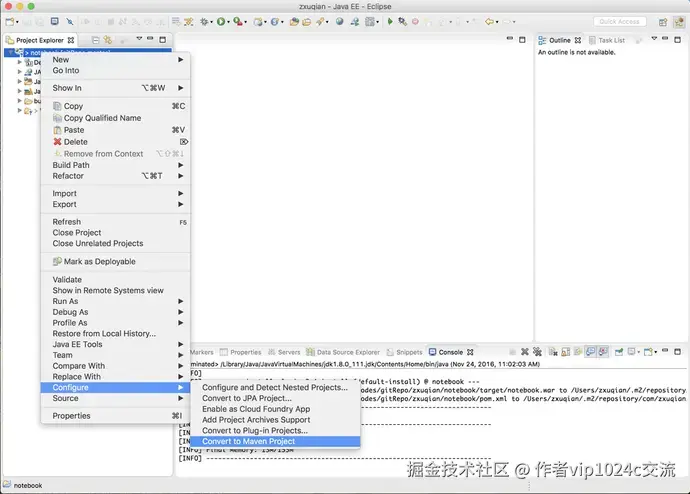This screenshot has height=494, width=690.
Task: Click the Skip All Breakpoints toolbar icon
Action: tap(70, 22)
